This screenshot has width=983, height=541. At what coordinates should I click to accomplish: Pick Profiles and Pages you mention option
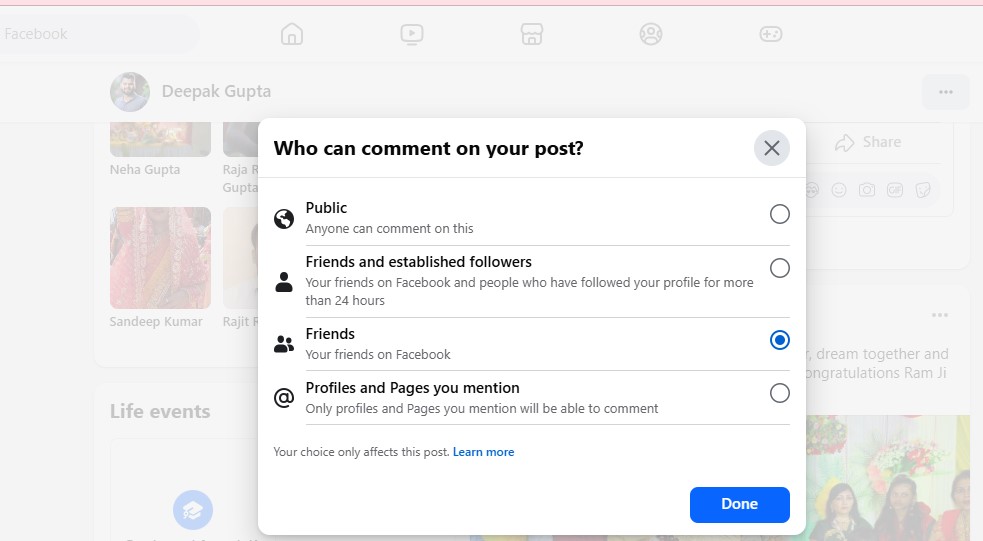tap(779, 394)
